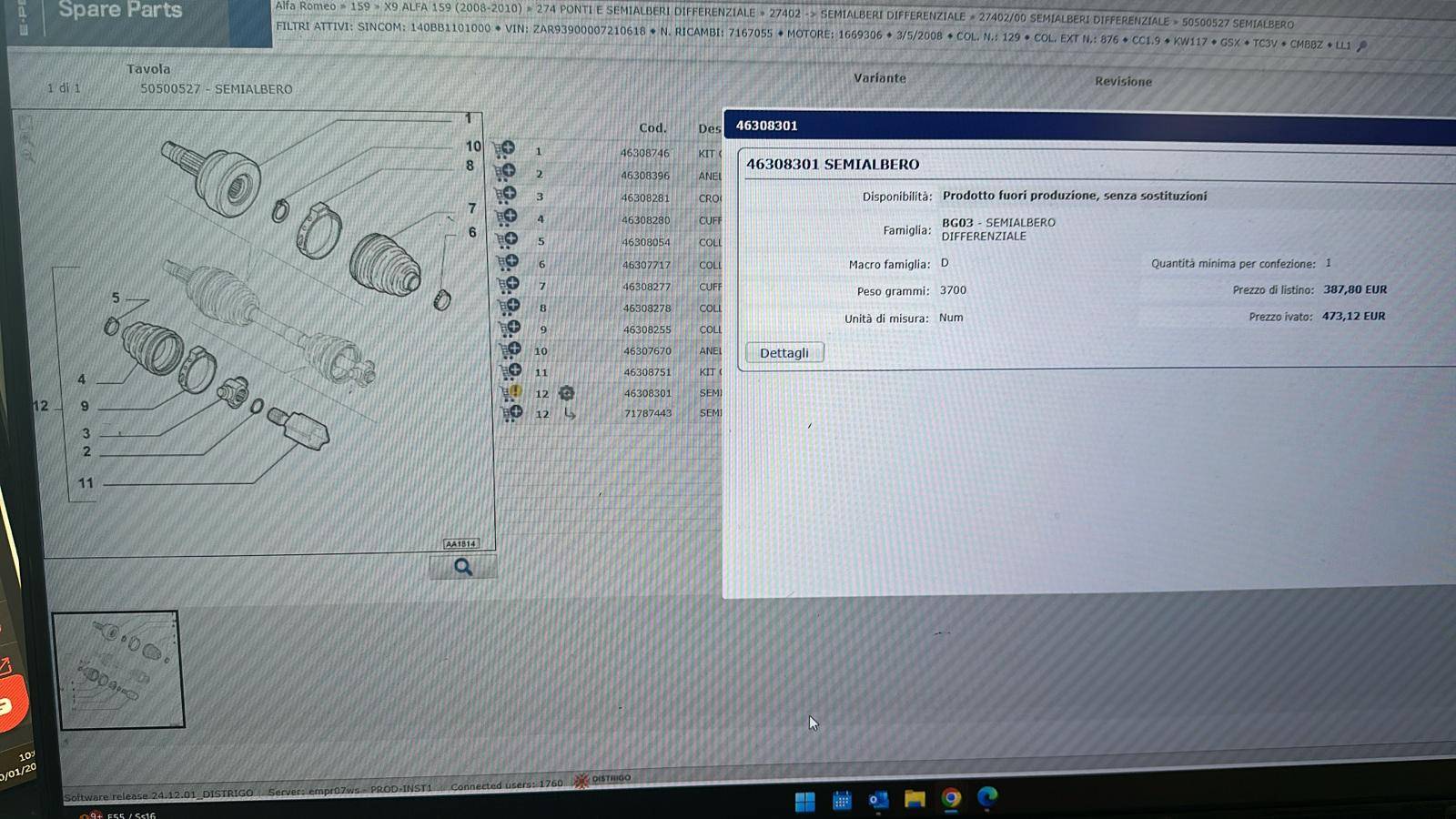The image size is (1456, 819).
Task: Zoom the diagram with the magnifier button
Action: click(x=463, y=567)
